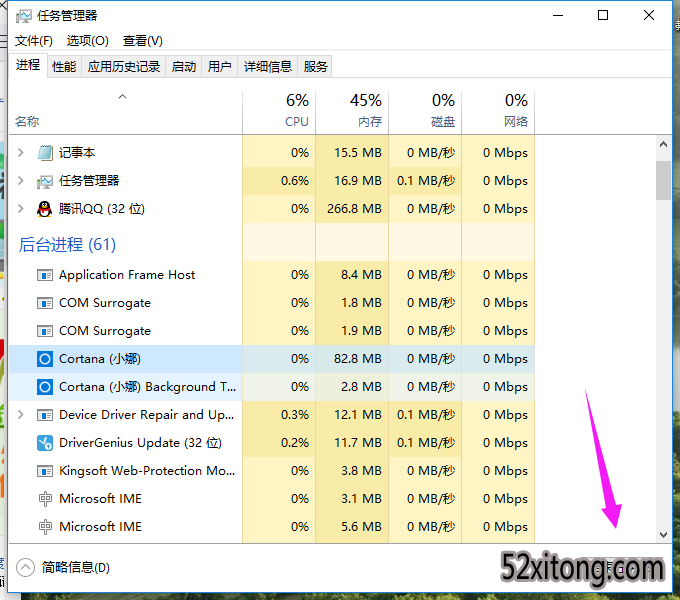Switch to the 性能 tab
680x600 pixels.
[x=64, y=67]
